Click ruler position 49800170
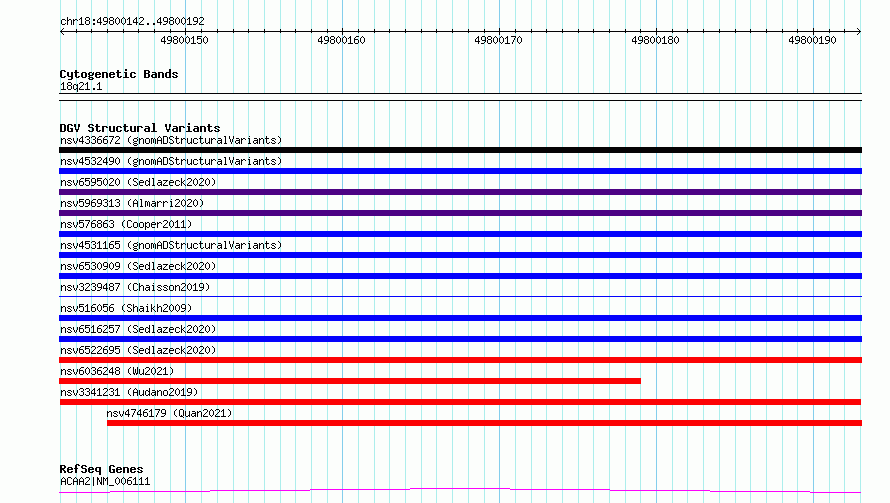This screenshot has width=890, height=503. 498,40
